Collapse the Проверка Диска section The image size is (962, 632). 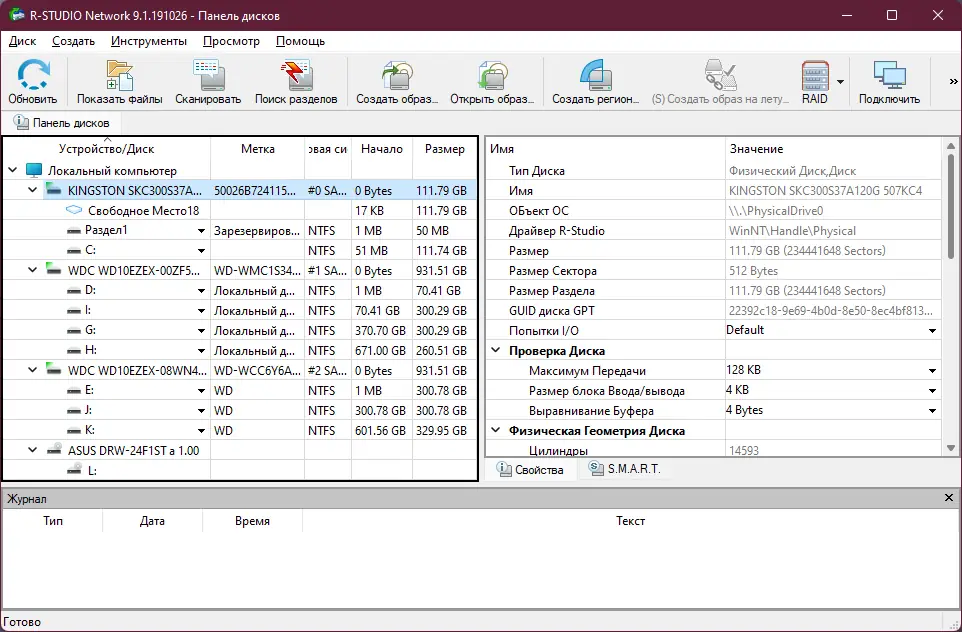(x=495, y=350)
